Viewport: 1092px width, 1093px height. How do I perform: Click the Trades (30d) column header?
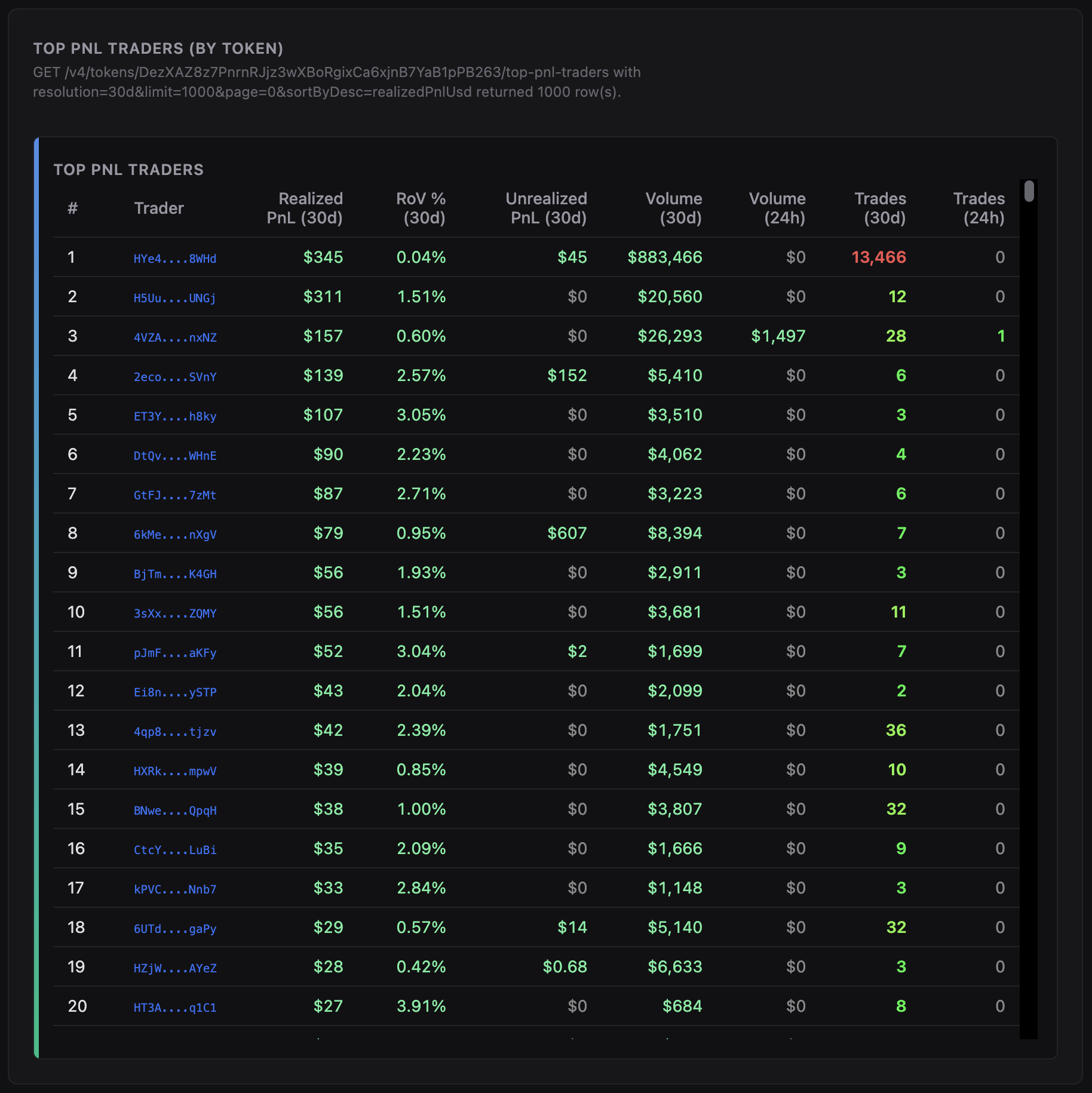click(x=880, y=208)
